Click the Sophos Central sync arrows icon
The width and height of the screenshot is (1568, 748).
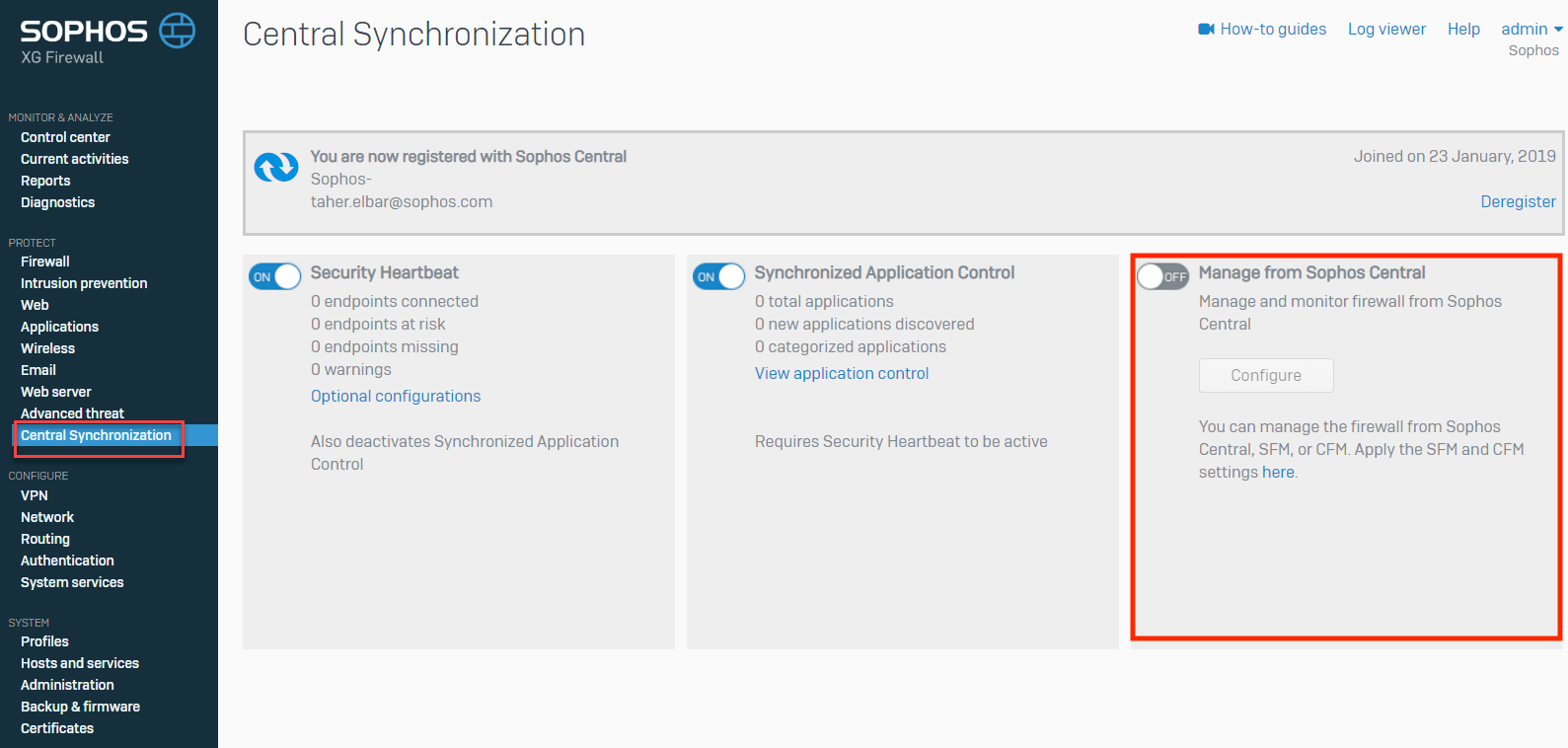[276, 167]
